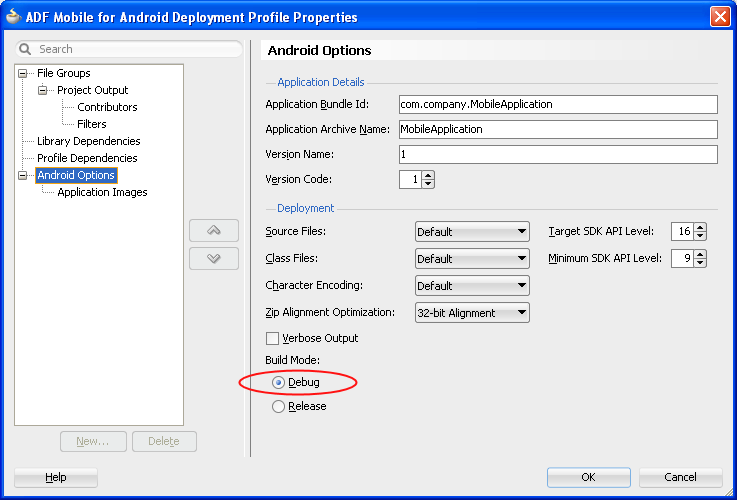Select File Groups in the tree
Screen dimensions: 737x500
pos(63,73)
